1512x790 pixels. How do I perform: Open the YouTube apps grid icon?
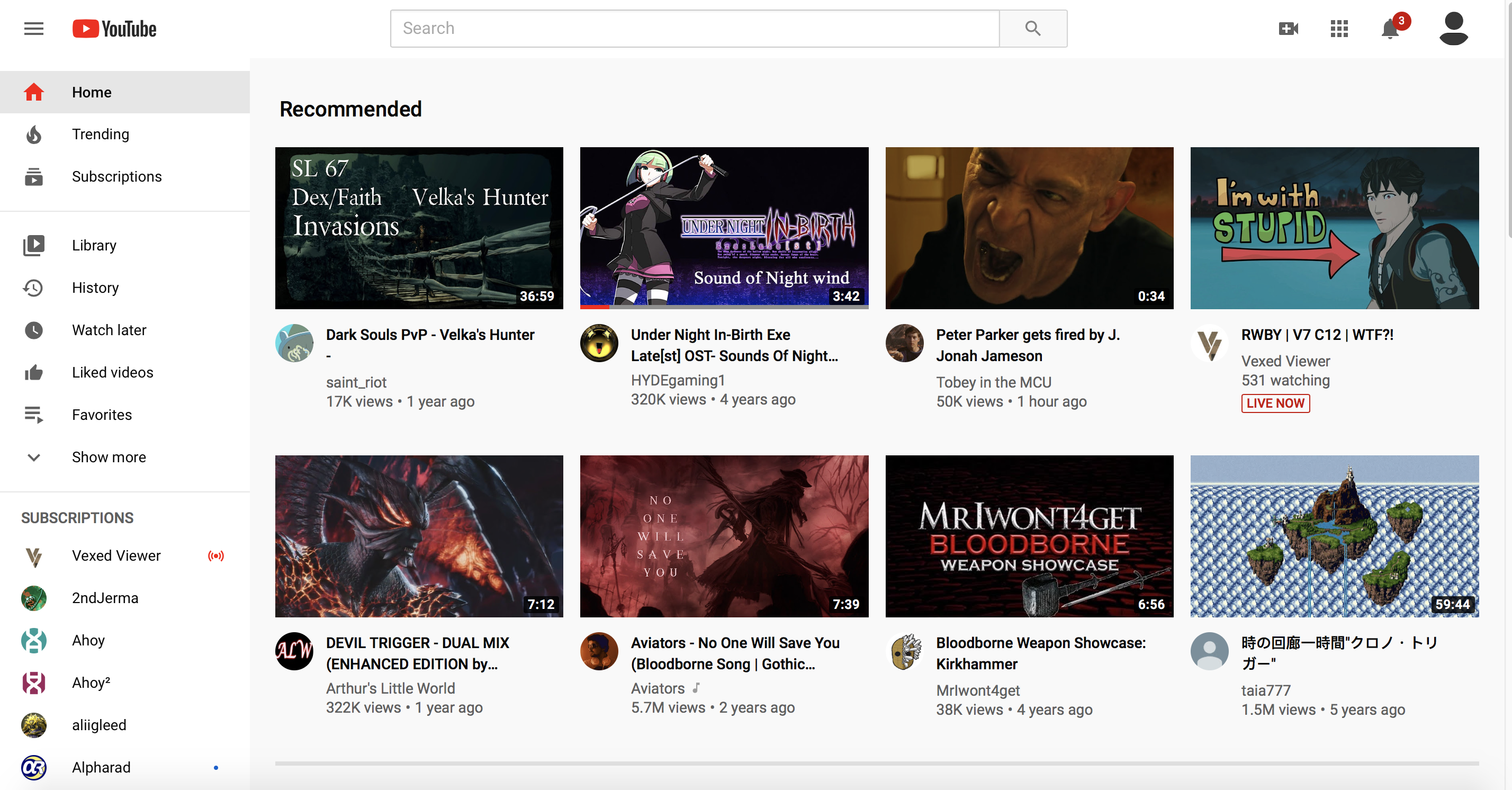(x=1339, y=28)
